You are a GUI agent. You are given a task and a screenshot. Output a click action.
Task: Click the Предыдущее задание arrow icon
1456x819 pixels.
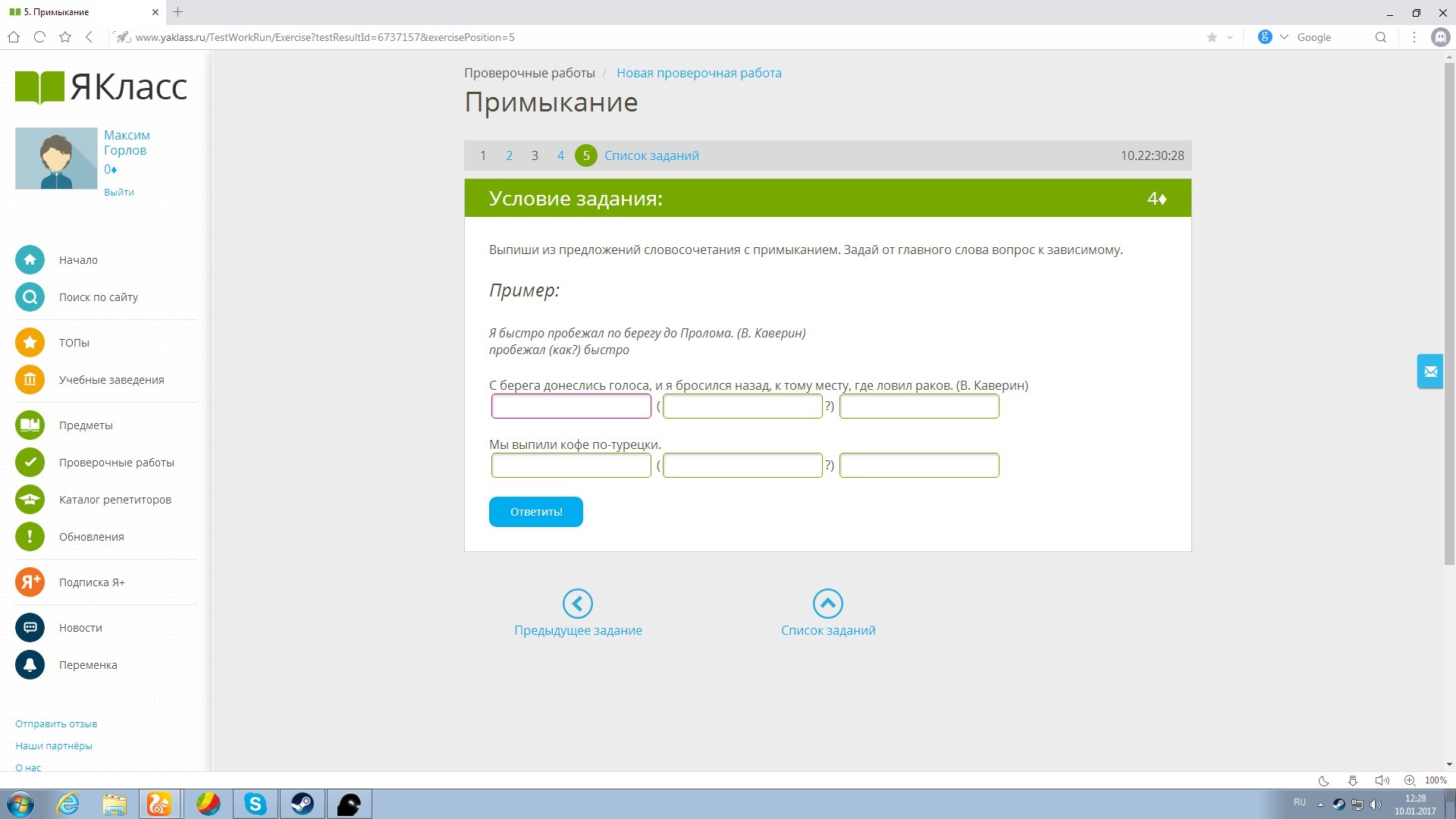point(578,604)
